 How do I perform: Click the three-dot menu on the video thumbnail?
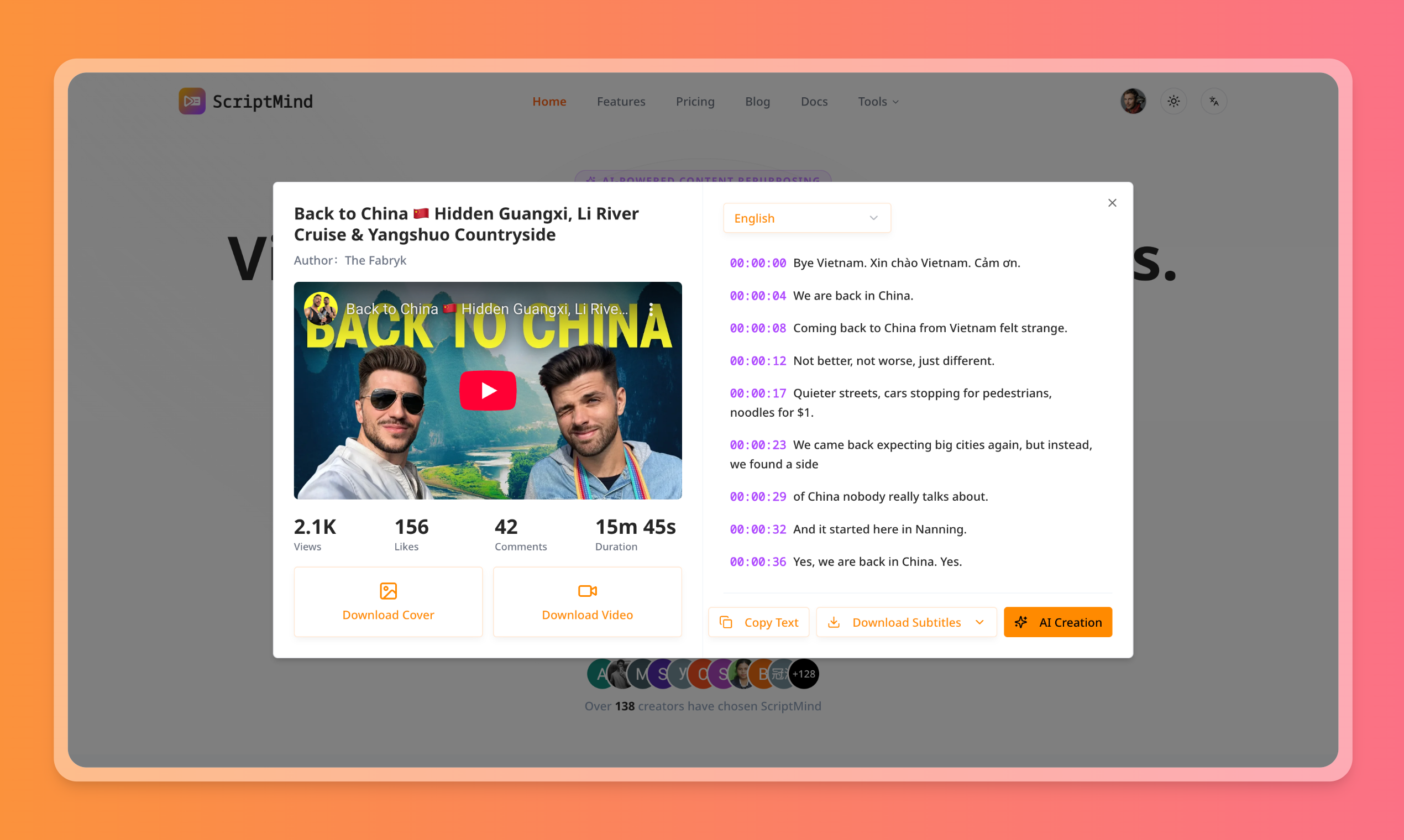[651, 309]
